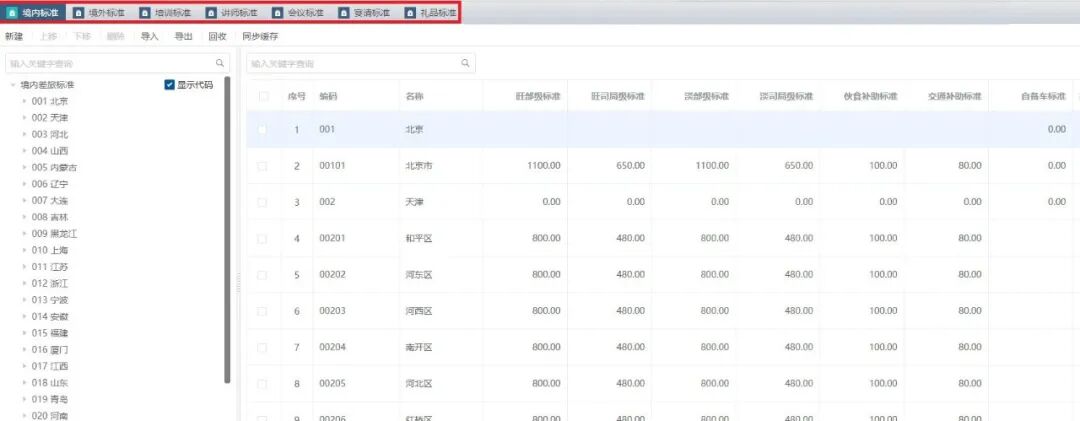Focus the tree keyword search field
Screen dimensions: 1080x421
(116, 63)
